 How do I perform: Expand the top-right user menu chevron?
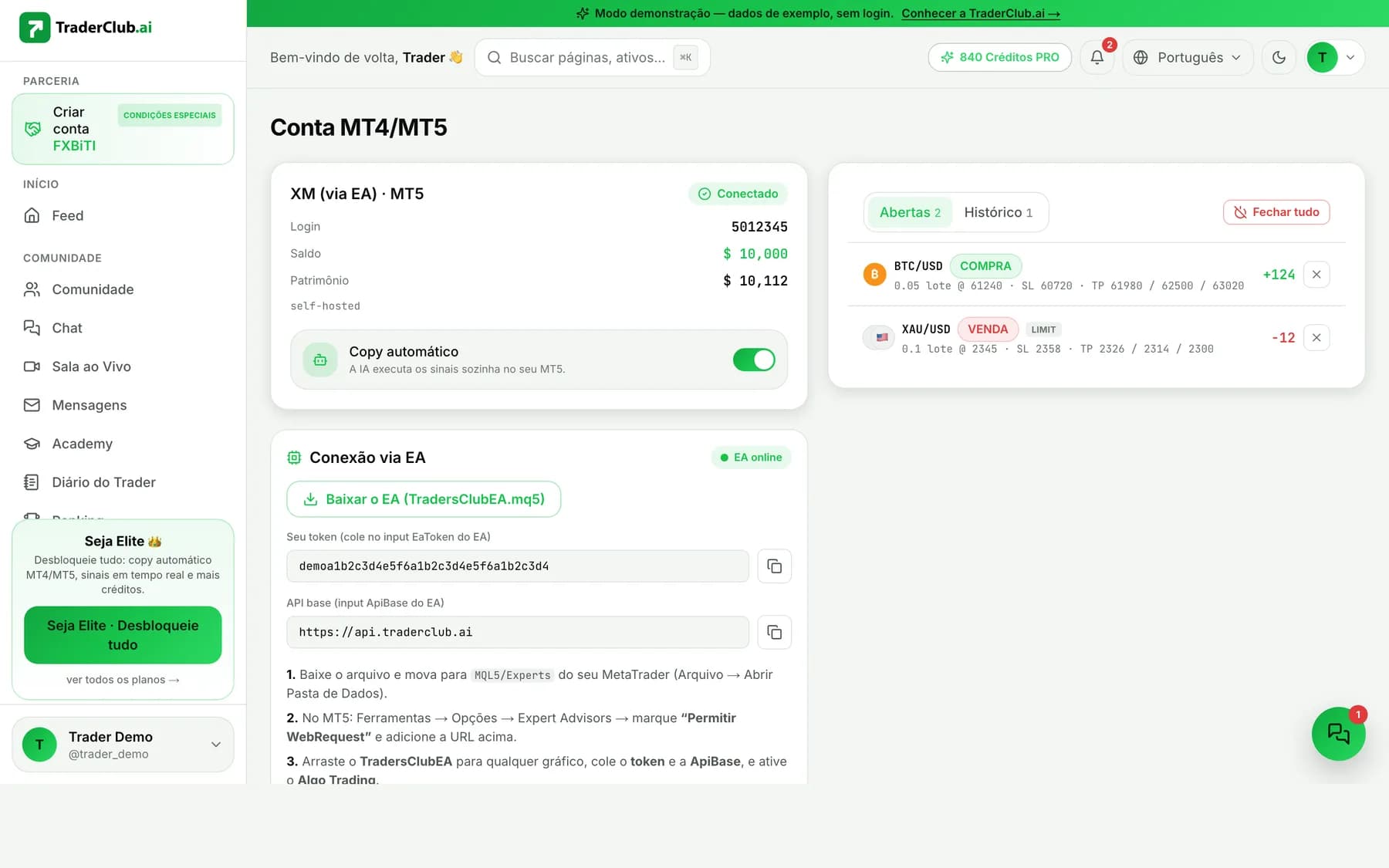point(1350,57)
